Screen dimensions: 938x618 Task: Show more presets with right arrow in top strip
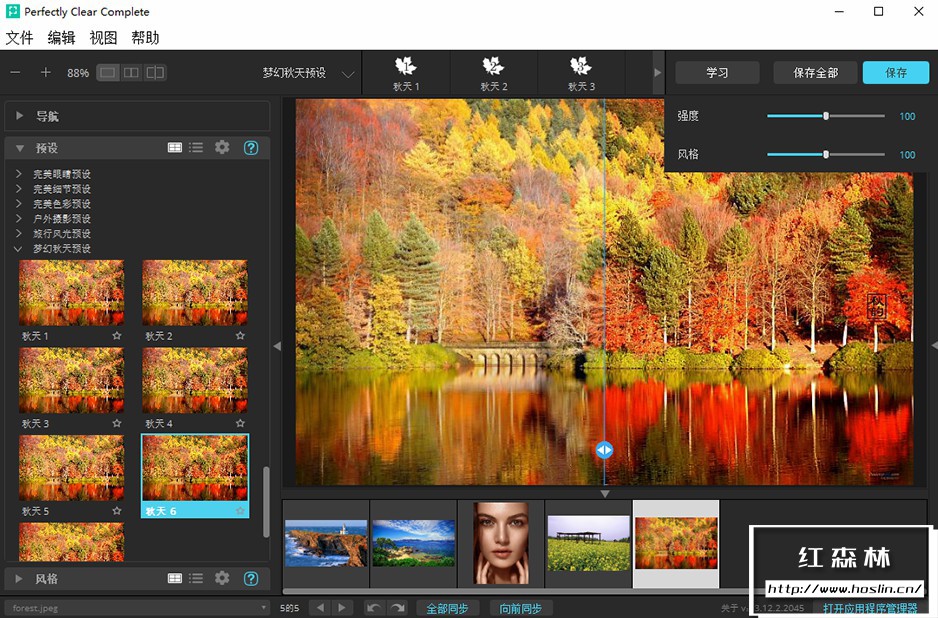(x=657, y=72)
